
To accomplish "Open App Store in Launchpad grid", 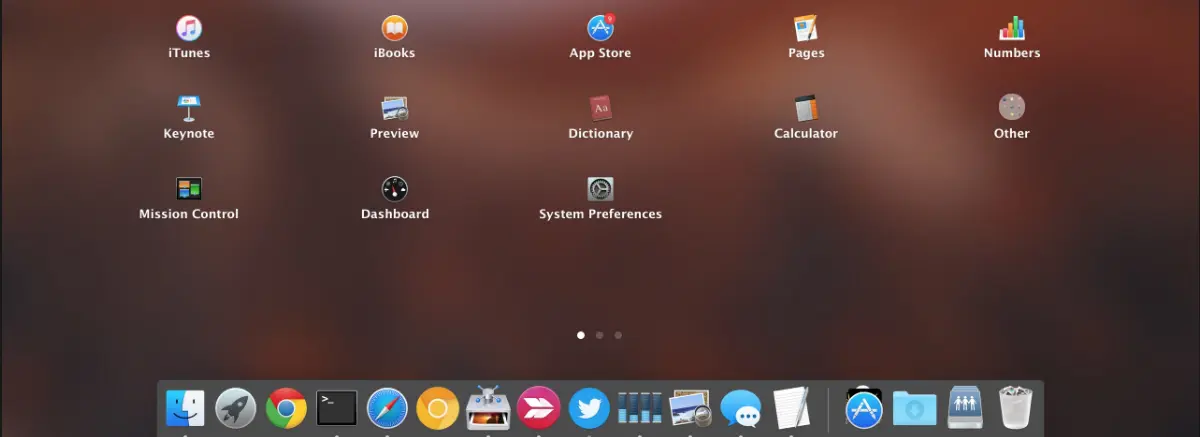I will tap(600, 28).
